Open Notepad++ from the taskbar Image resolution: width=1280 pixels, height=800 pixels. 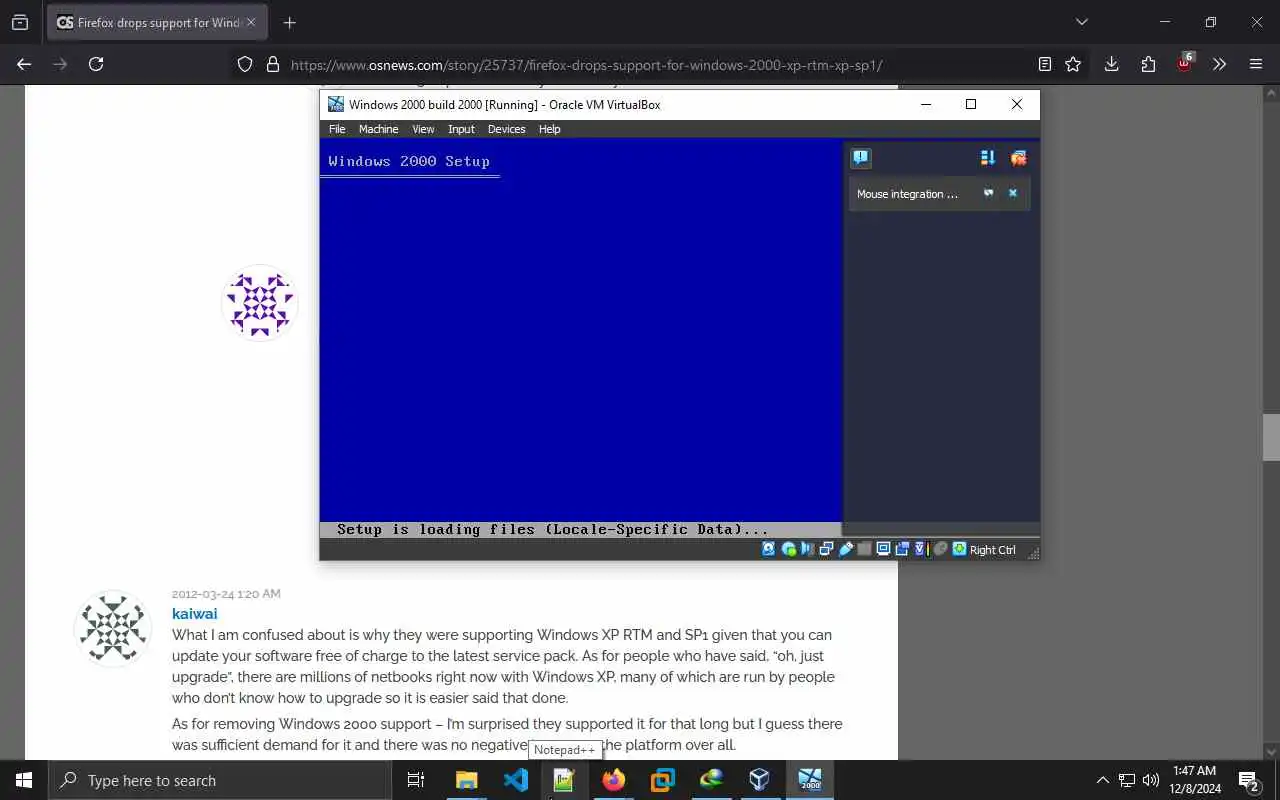click(564, 780)
